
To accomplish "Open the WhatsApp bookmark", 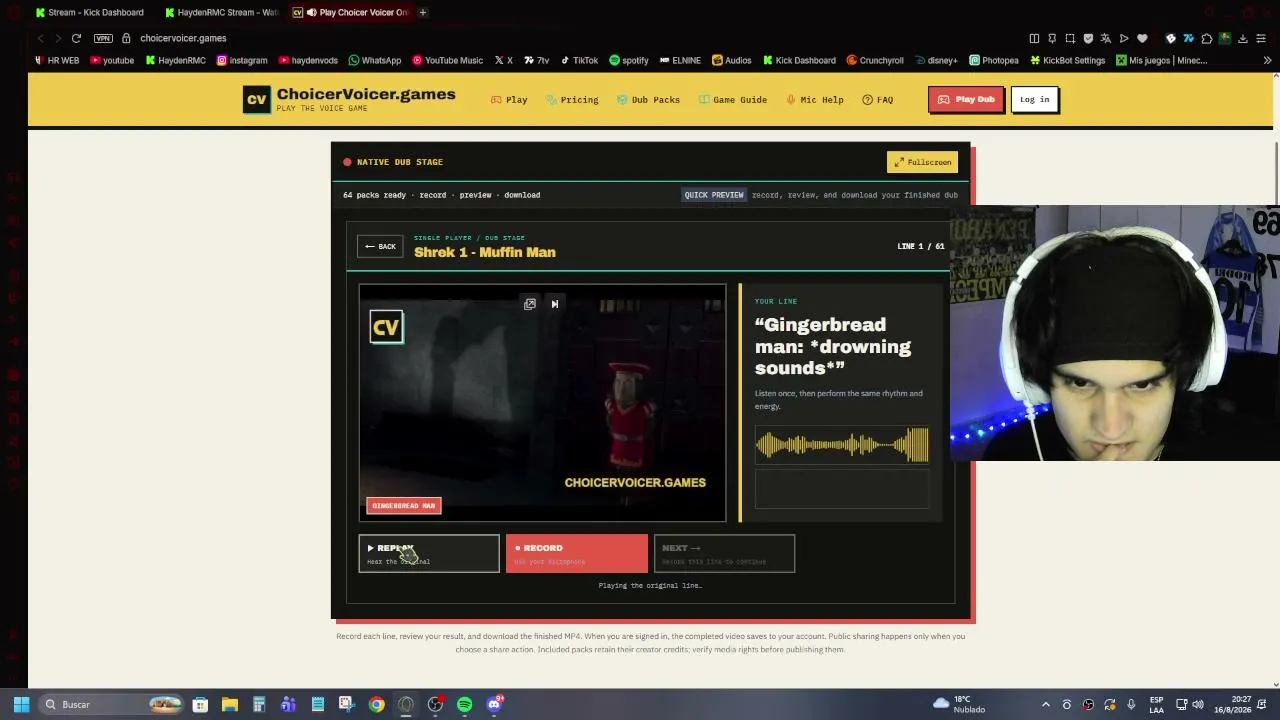I will pyautogui.click(x=374, y=60).
